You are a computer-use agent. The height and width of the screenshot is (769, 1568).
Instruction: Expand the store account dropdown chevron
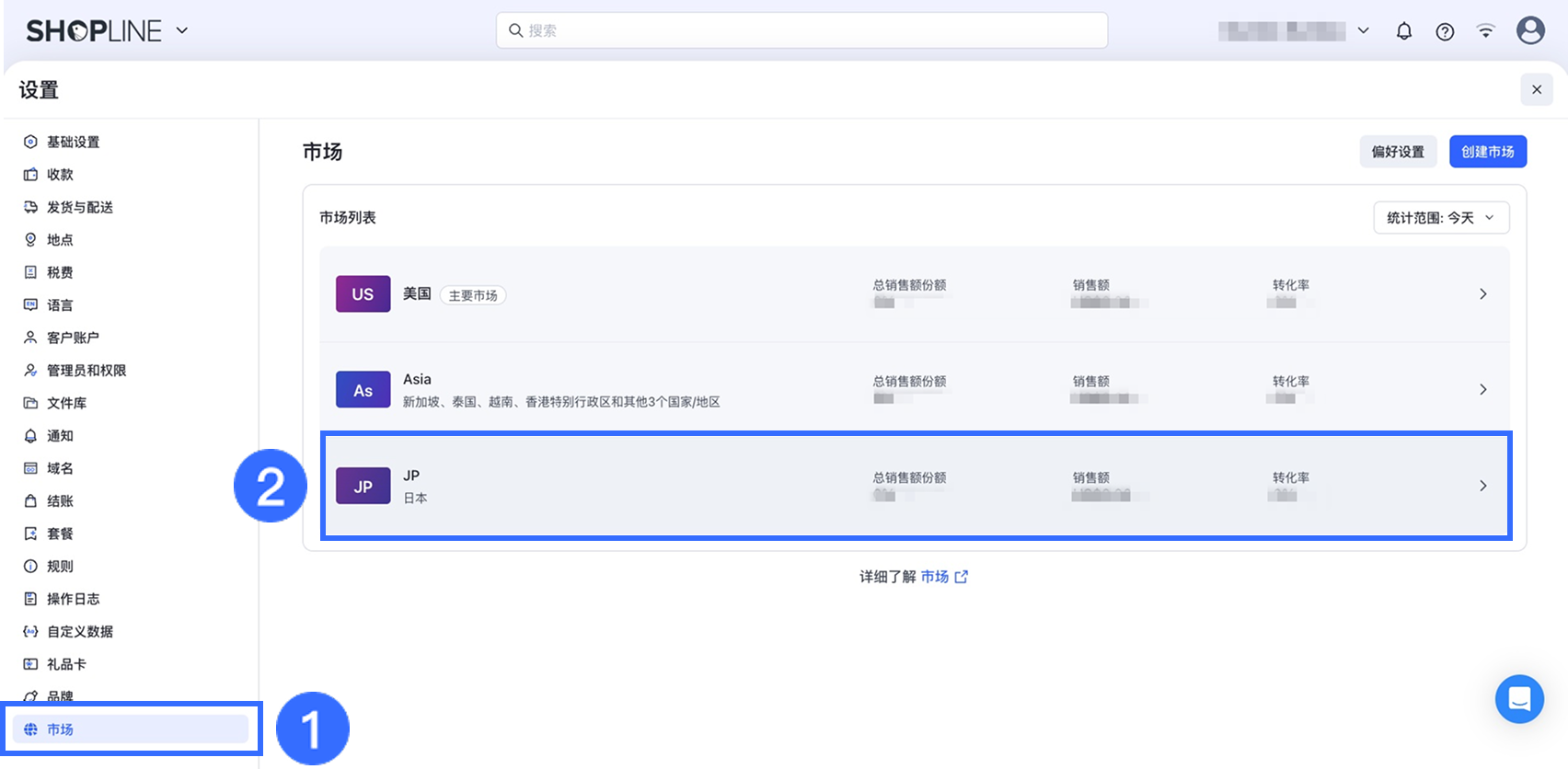click(1364, 30)
